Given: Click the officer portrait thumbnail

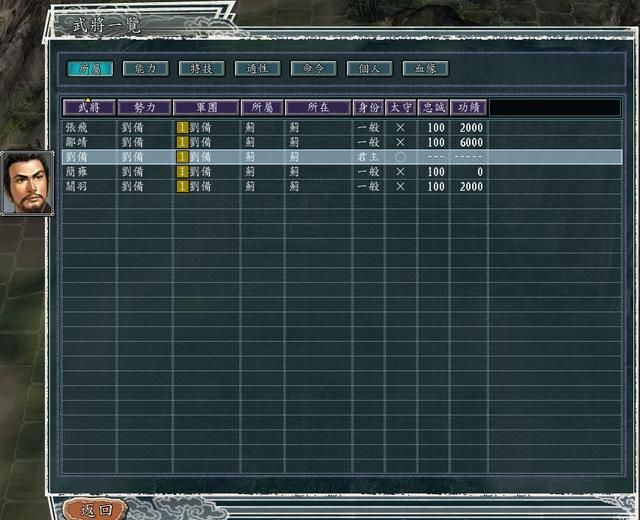Looking at the screenshot, I should pyautogui.click(x=28, y=183).
